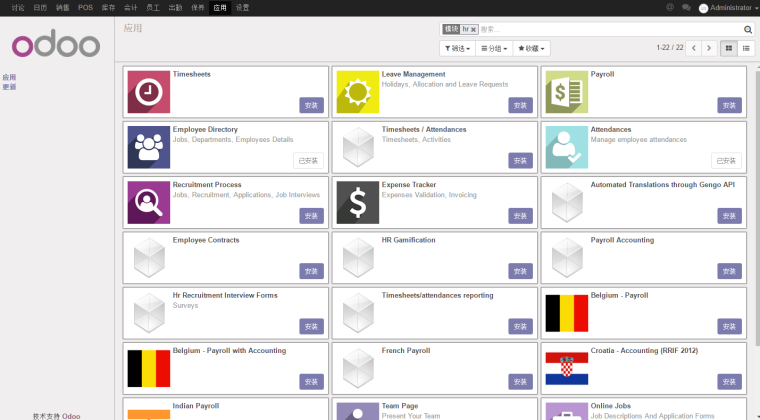Open the Administrator user menu
Screen dimensions: 760x420
[x=728, y=8]
